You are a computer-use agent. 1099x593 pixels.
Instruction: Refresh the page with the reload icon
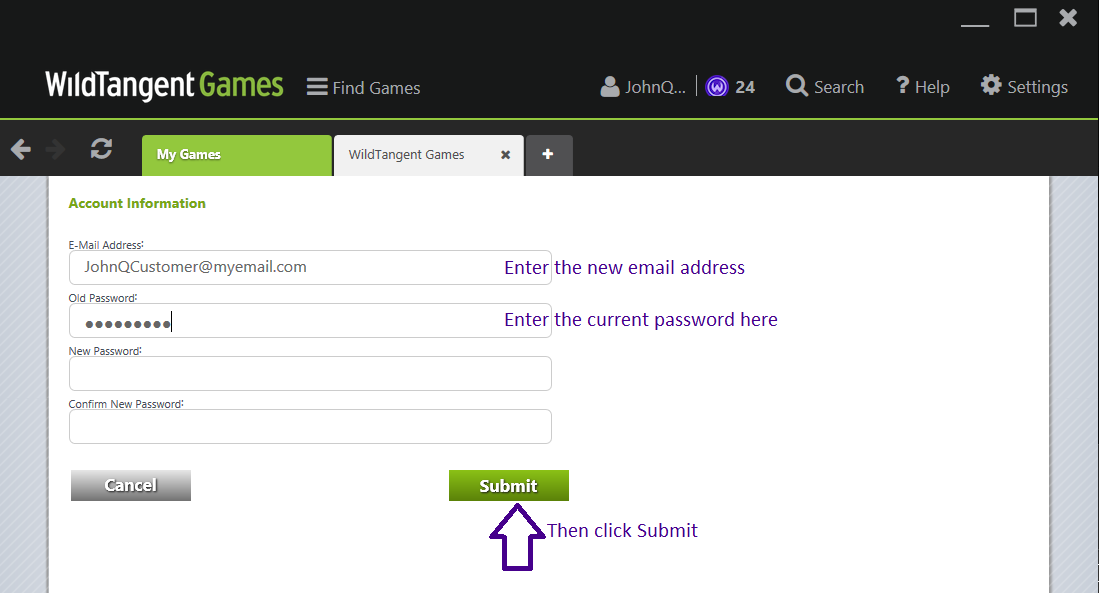[100, 147]
